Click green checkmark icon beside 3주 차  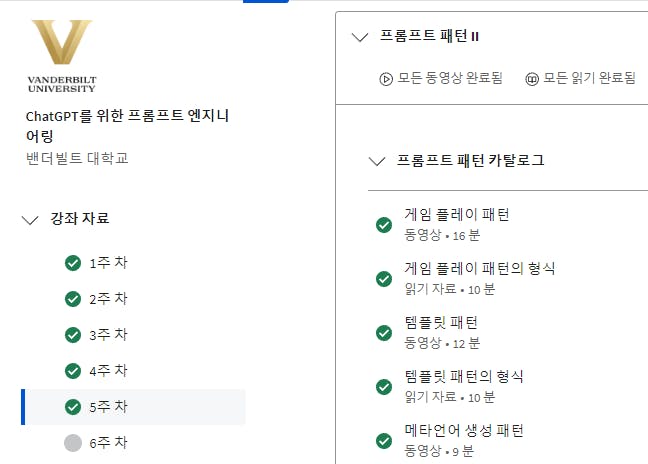(73, 335)
